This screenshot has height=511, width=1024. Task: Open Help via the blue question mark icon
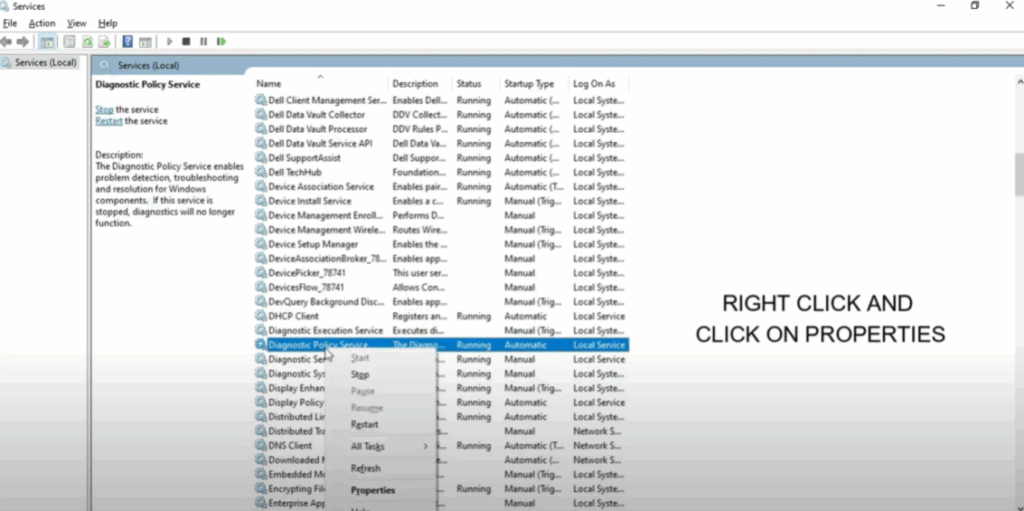[x=127, y=42]
